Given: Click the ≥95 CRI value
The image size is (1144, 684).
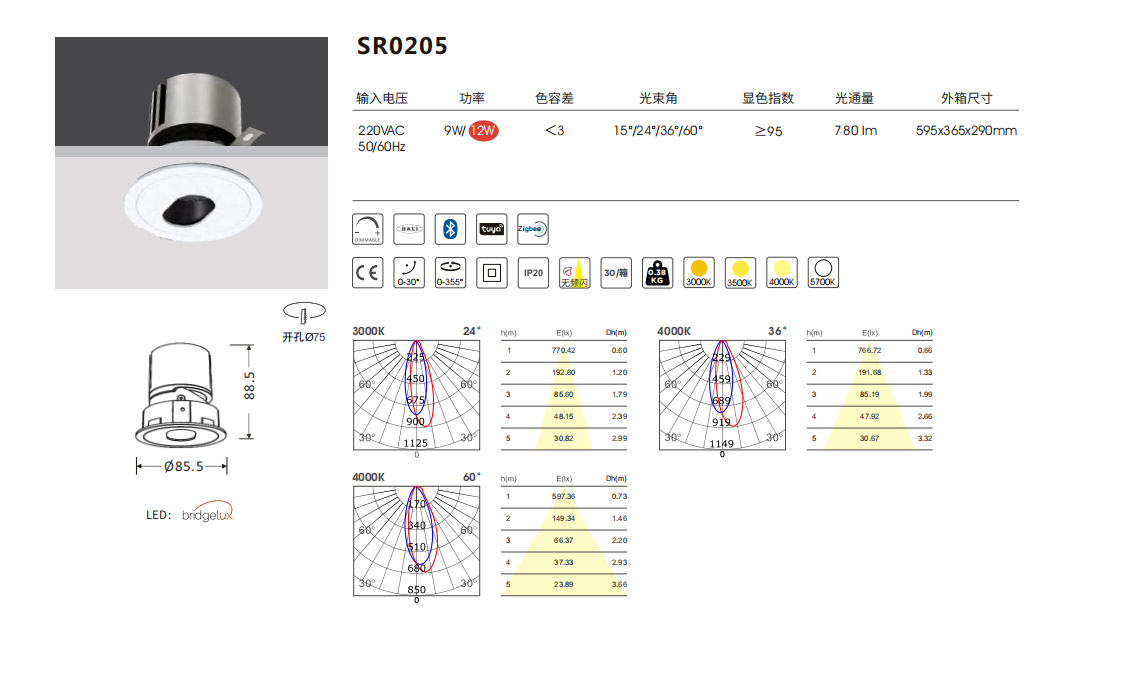Looking at the screenshot, I should [768, 131].
